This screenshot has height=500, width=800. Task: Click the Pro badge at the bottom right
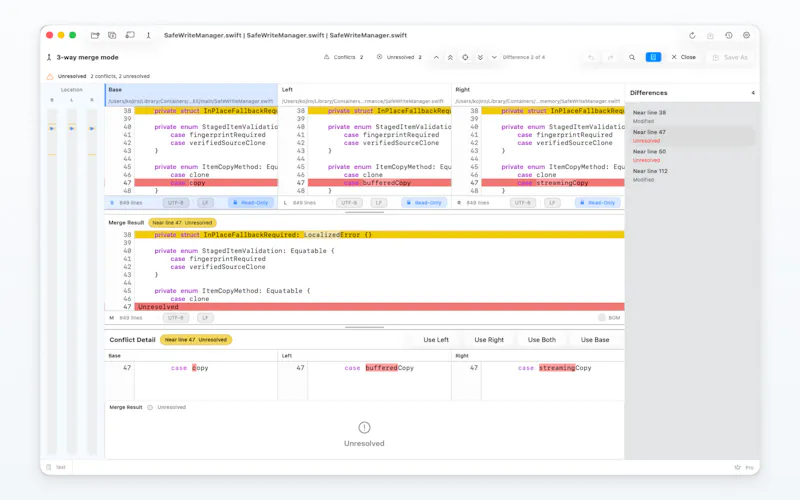(x=744, y=467)
